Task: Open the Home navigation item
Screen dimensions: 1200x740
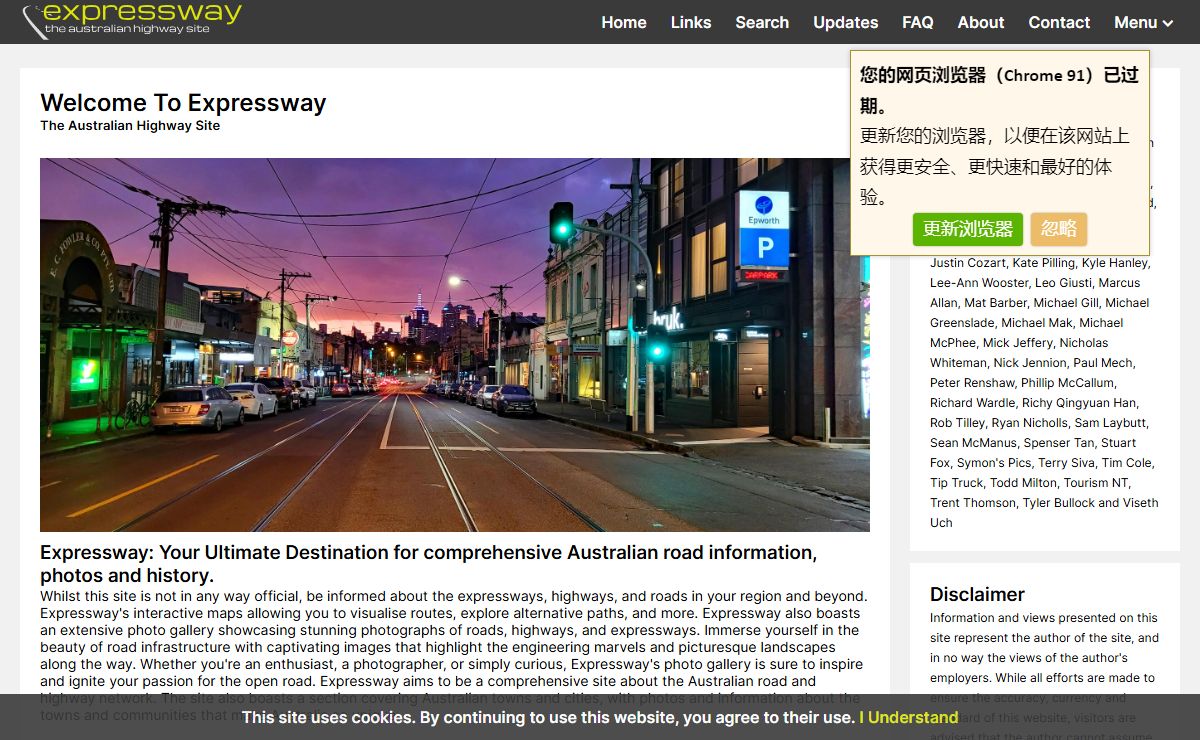Action: pyautogui.click(x=623, y=22)
